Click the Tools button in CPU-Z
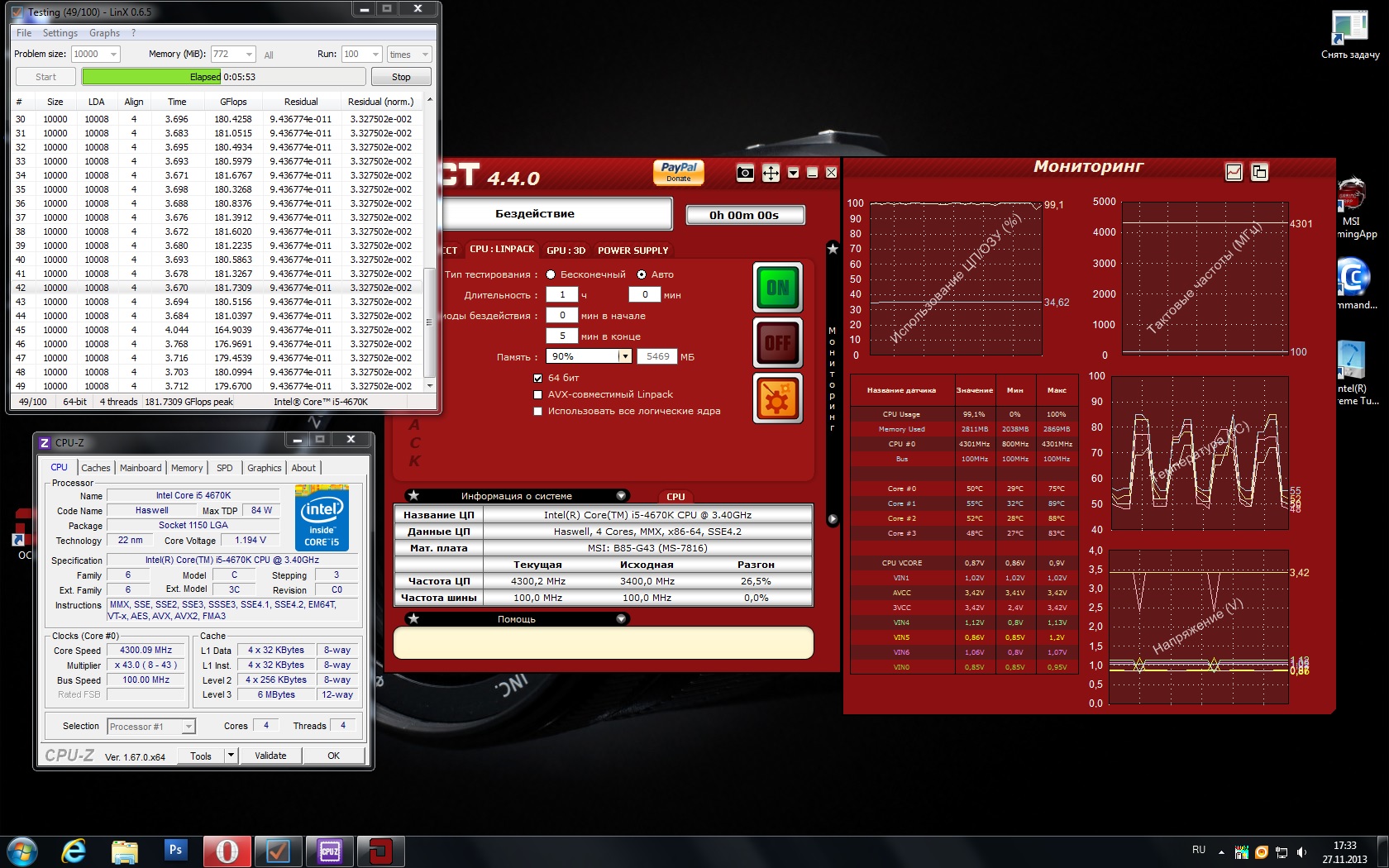 [x=201, y=756]
